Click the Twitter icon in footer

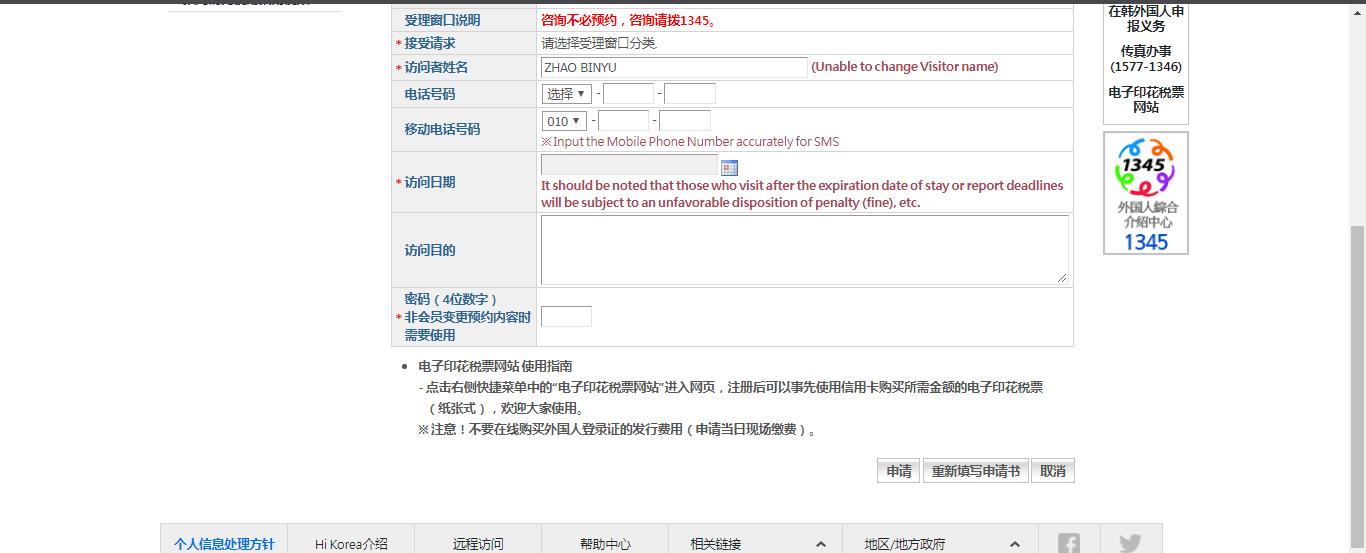1130,543
